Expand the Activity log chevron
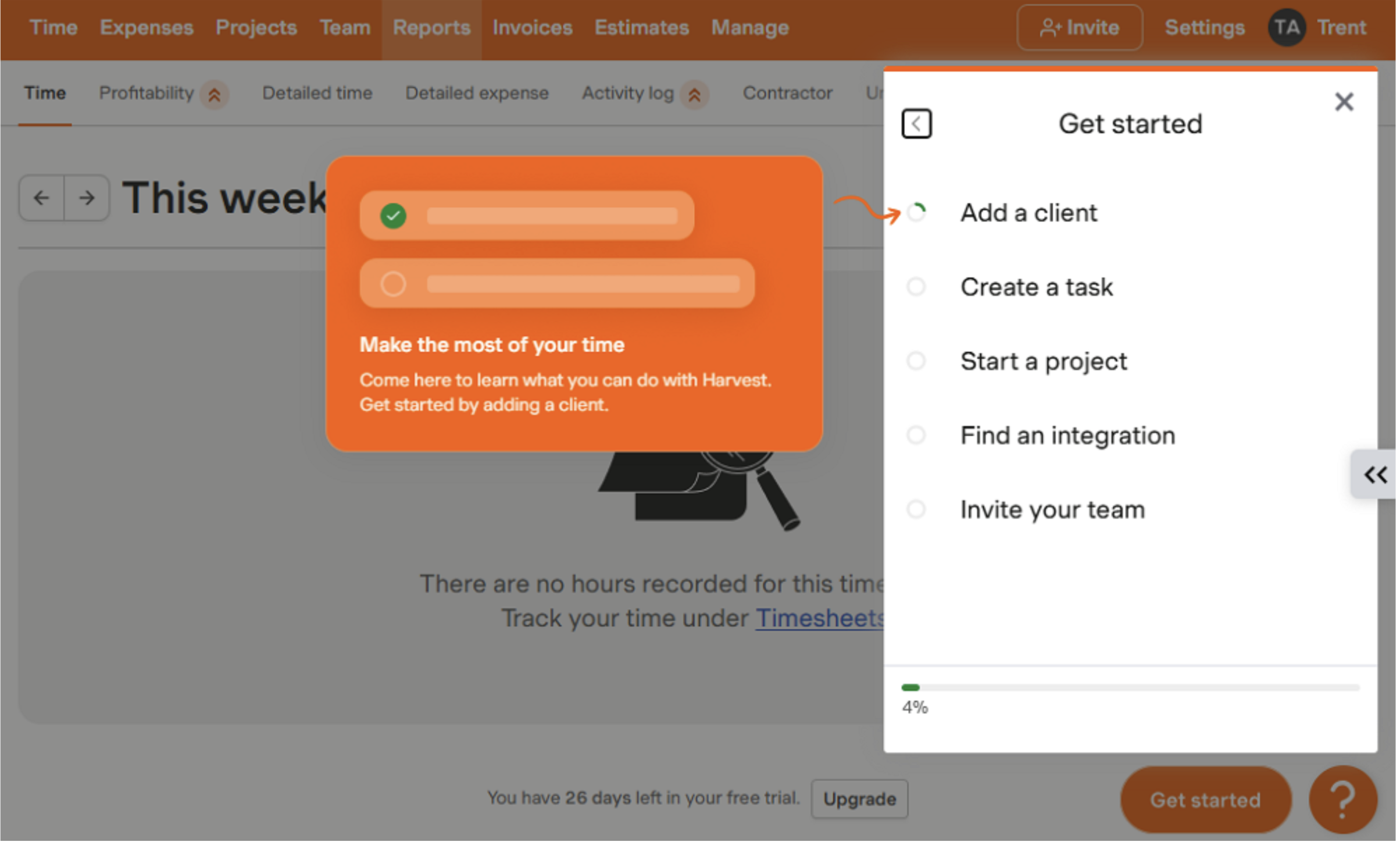The height and width of the screenshot is (842, 1400). tap(695, 94)
